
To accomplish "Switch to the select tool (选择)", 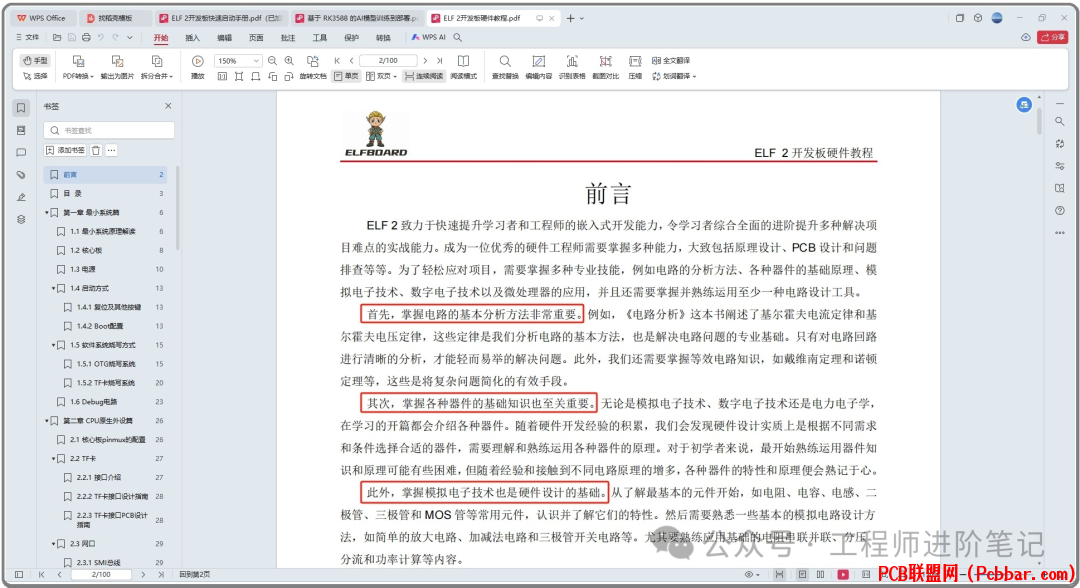I will [x=35, y=76].
